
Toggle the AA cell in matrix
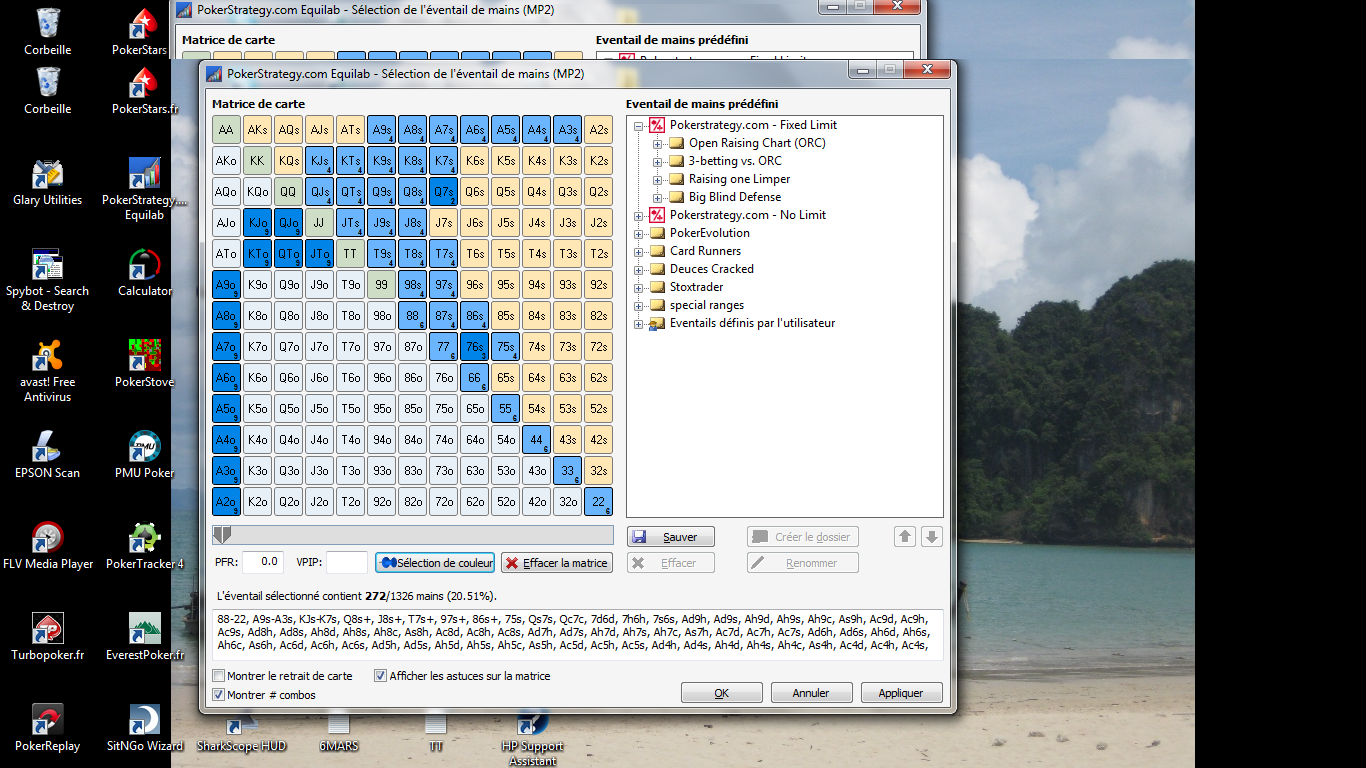pos(226,130)
